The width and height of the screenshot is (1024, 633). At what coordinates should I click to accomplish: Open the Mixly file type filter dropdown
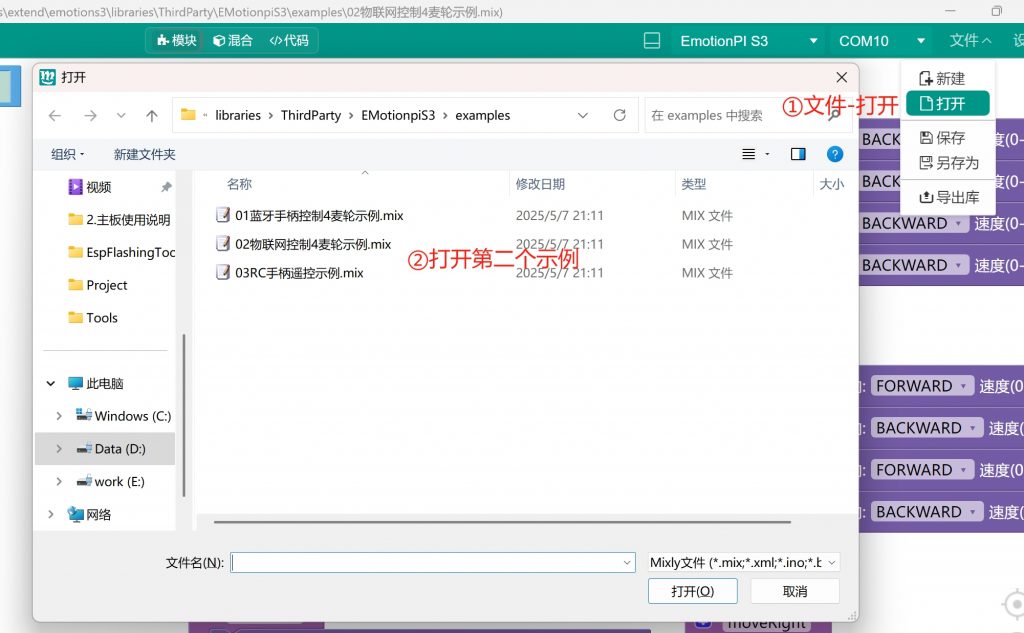[x=743, y=563]
